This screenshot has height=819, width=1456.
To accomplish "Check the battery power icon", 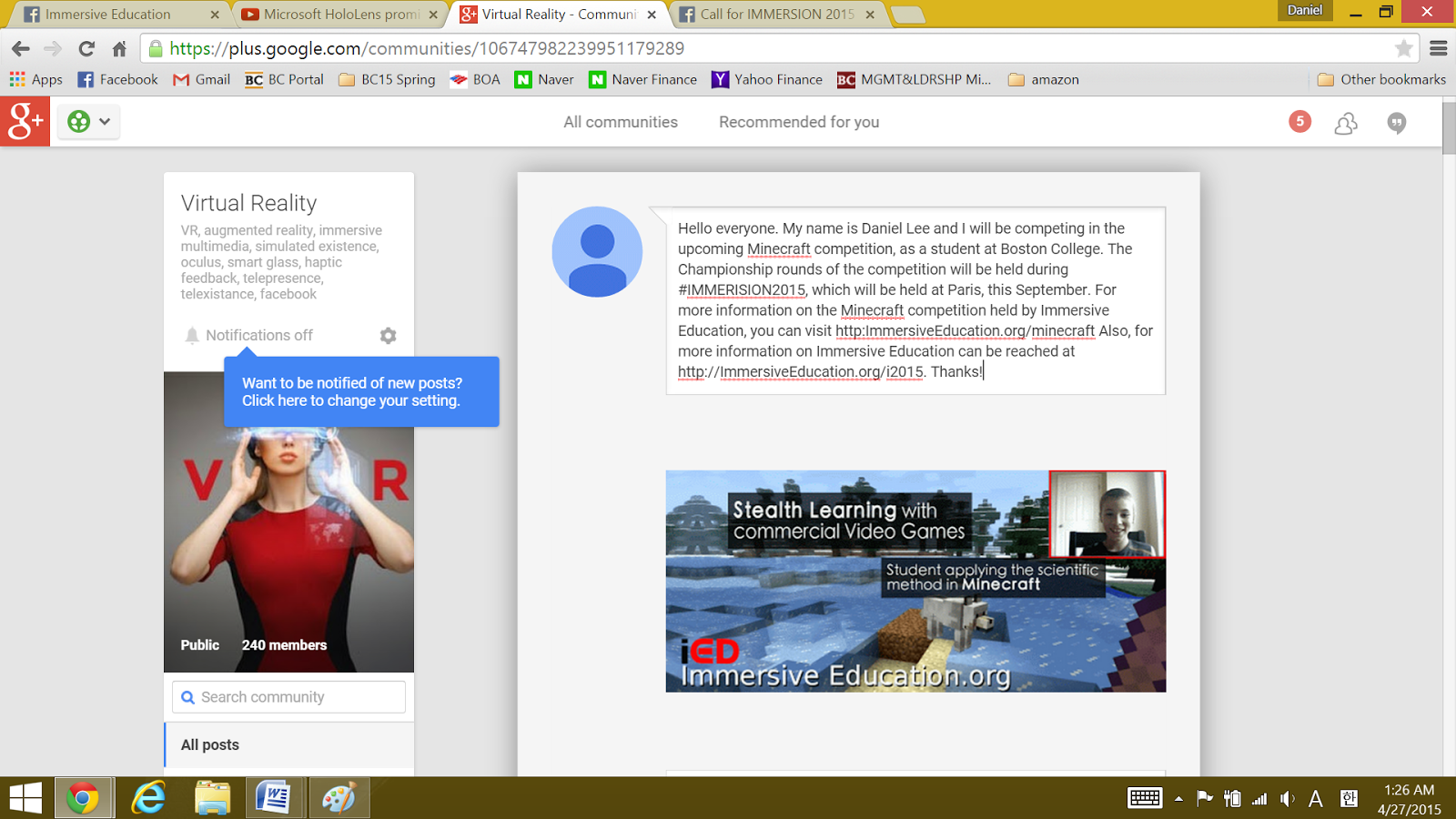I will coord(1232,798).
